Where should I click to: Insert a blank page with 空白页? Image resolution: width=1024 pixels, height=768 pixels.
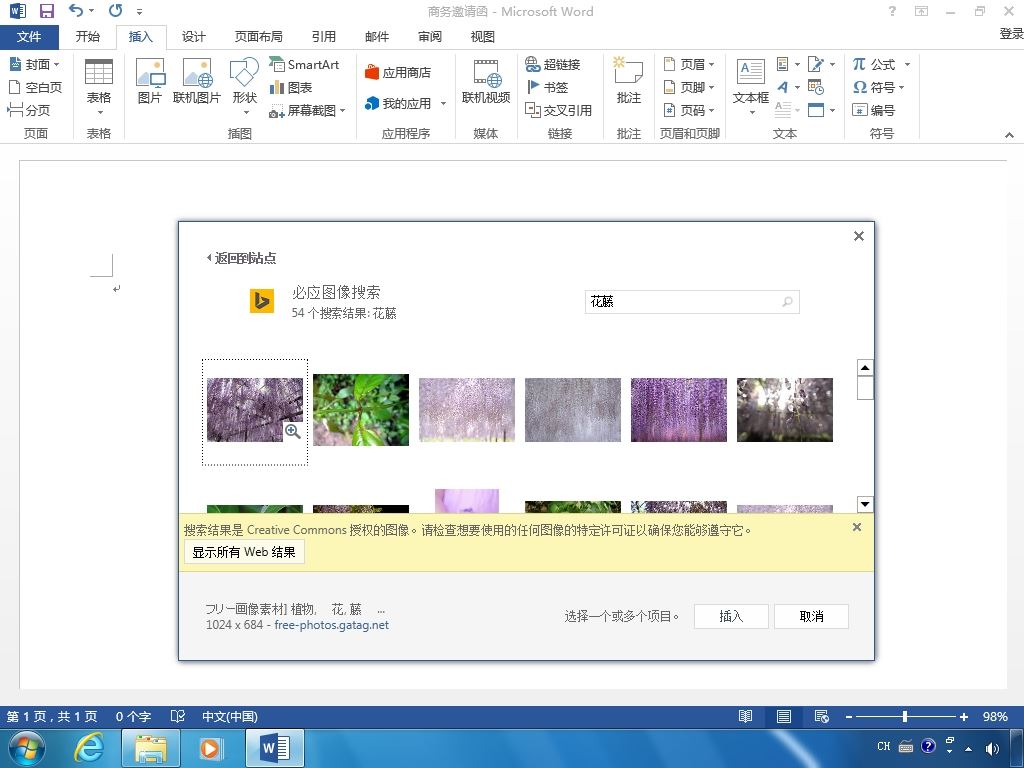click(x=35, y=87)
